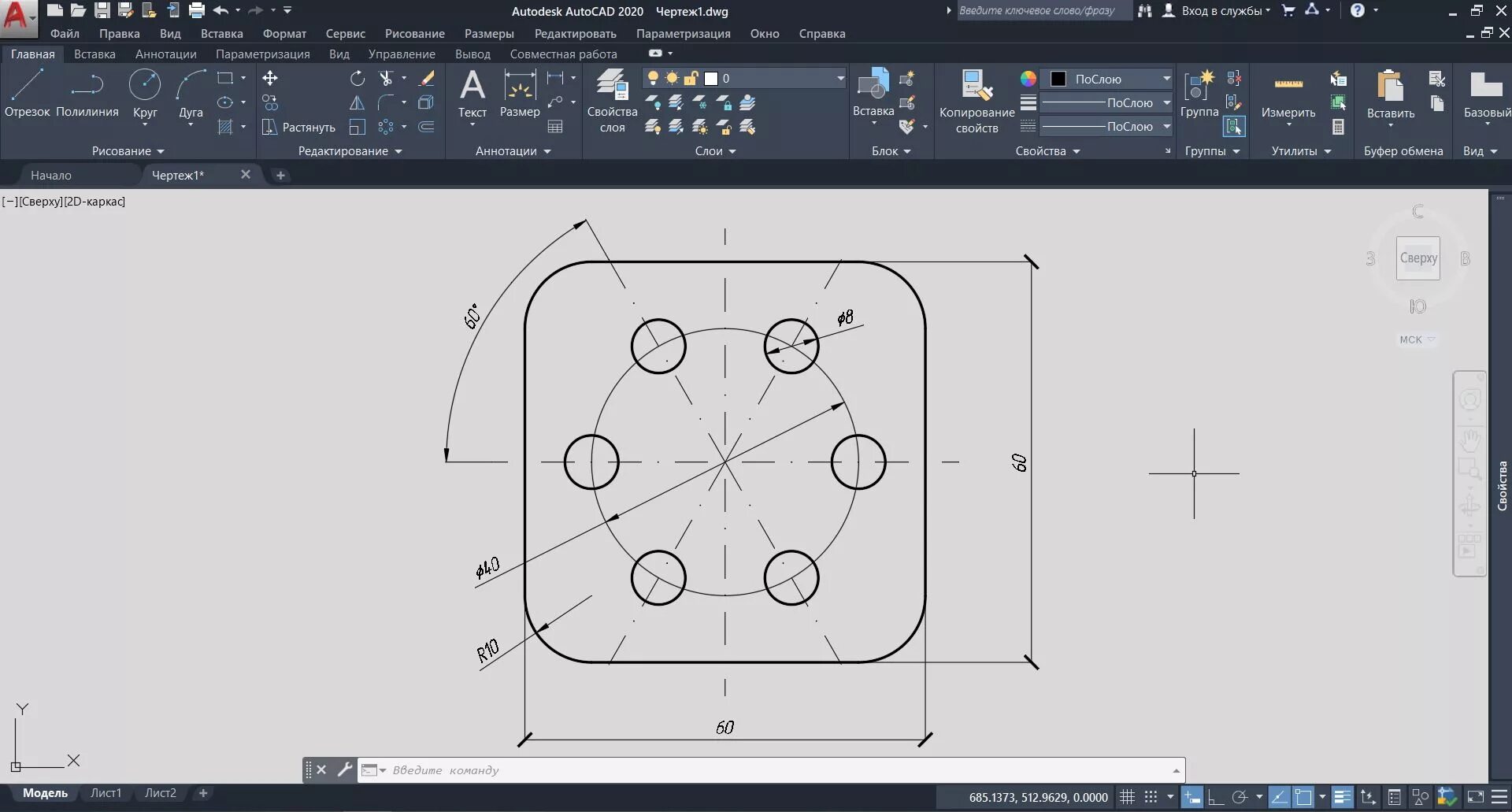
Task: Expand the Утилиты panel
Action: (x=1301, y=150)
